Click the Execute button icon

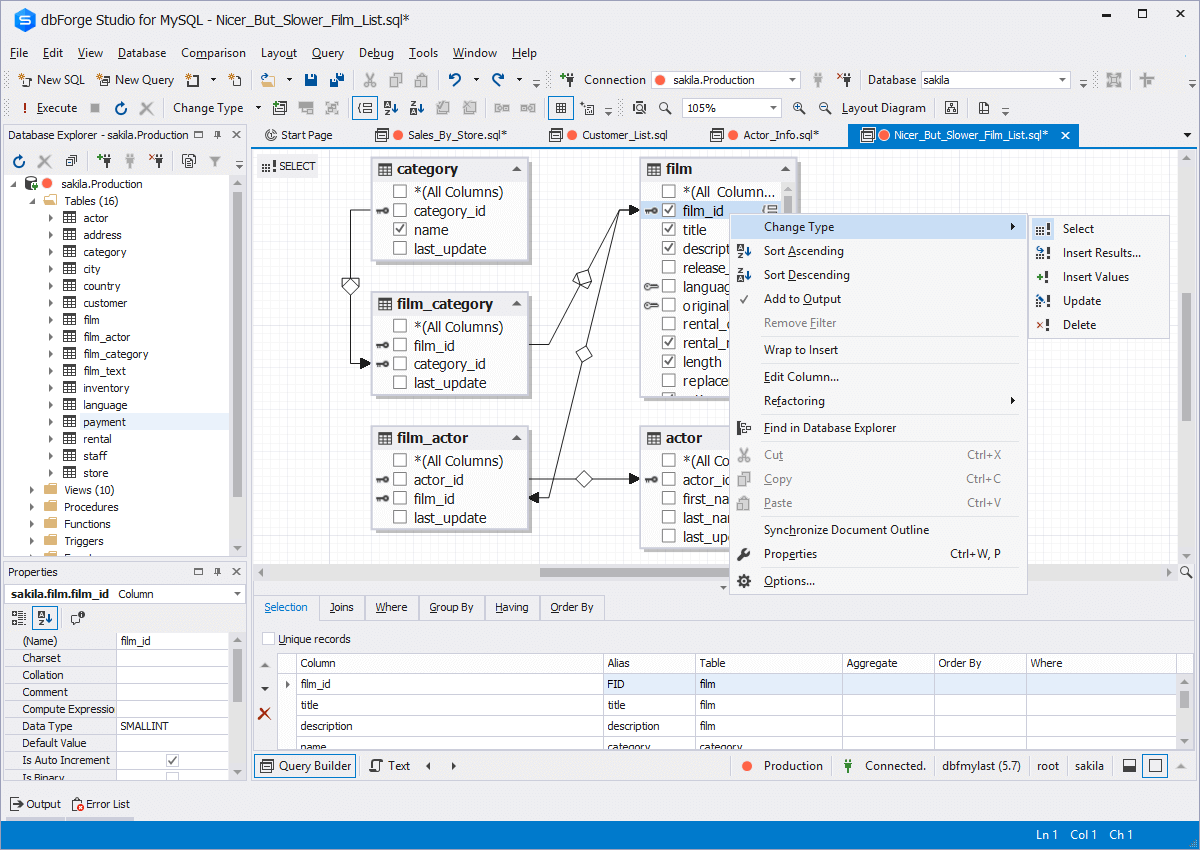[x=23, y=107]
